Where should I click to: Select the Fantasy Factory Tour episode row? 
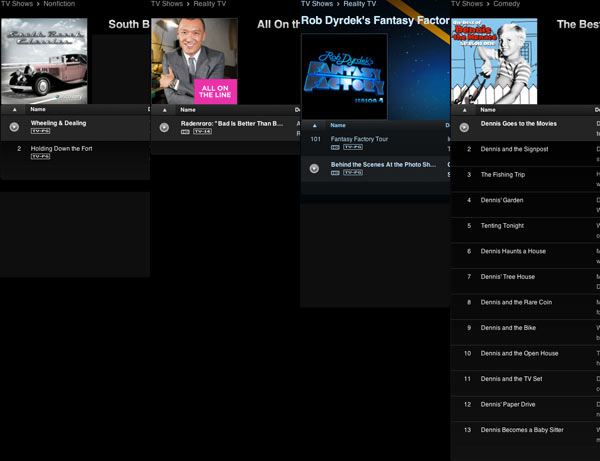359,139
